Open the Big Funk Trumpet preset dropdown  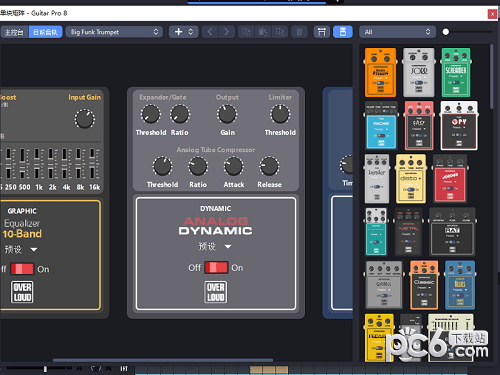tap(114, 32)
